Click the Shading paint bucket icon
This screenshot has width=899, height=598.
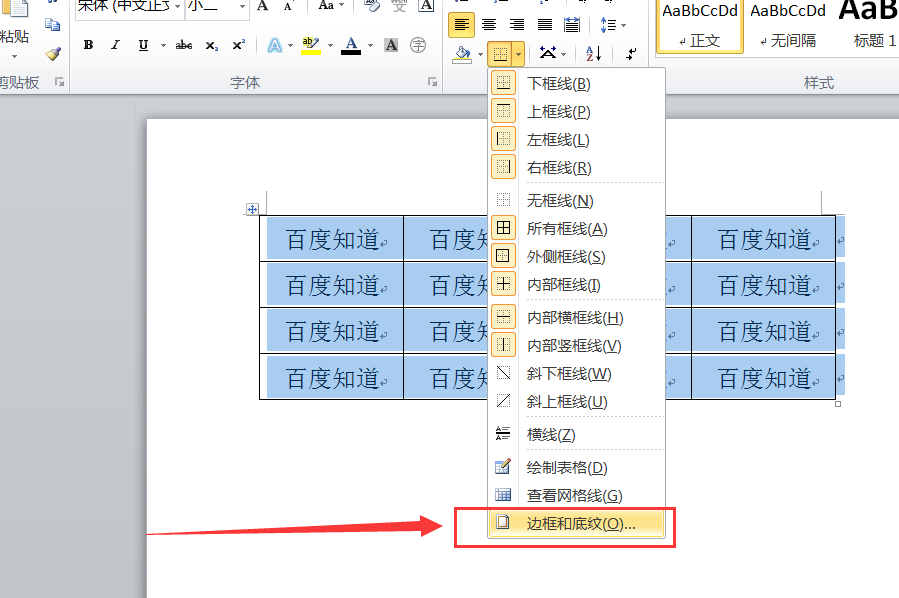462,54
